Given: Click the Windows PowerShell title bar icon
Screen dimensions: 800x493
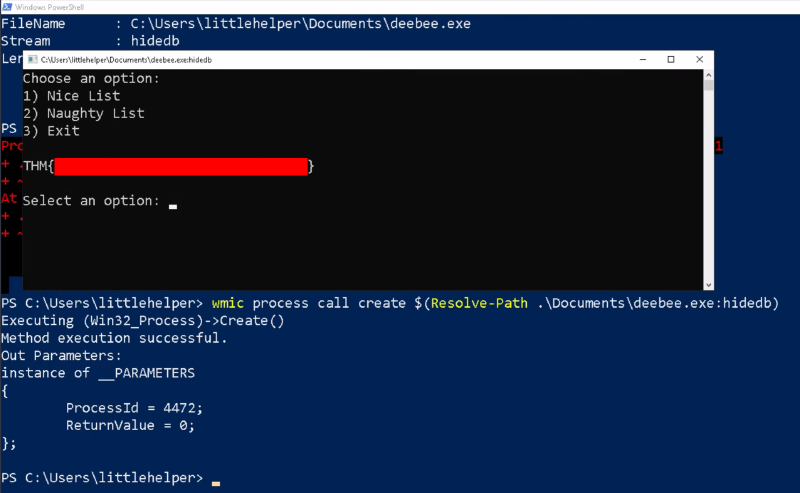Looking at the screenshot, I should pyautogui.click(x=7, y=7).
